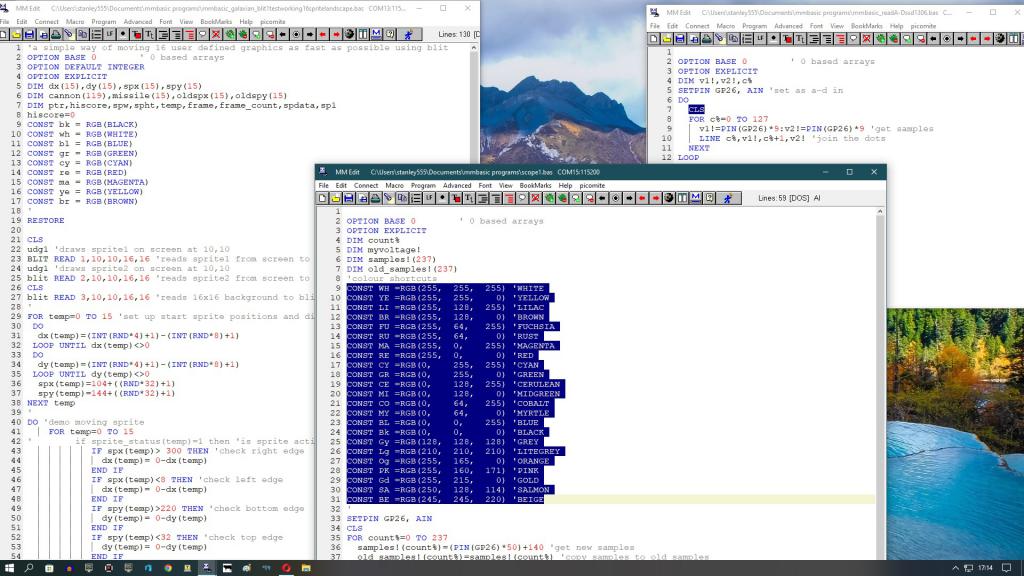Open Advanced menu in top-right MM Edit window
Image resolution: width=1024 pixels, height=576 pixels.
pyautogui.click(x=788, y=26)
